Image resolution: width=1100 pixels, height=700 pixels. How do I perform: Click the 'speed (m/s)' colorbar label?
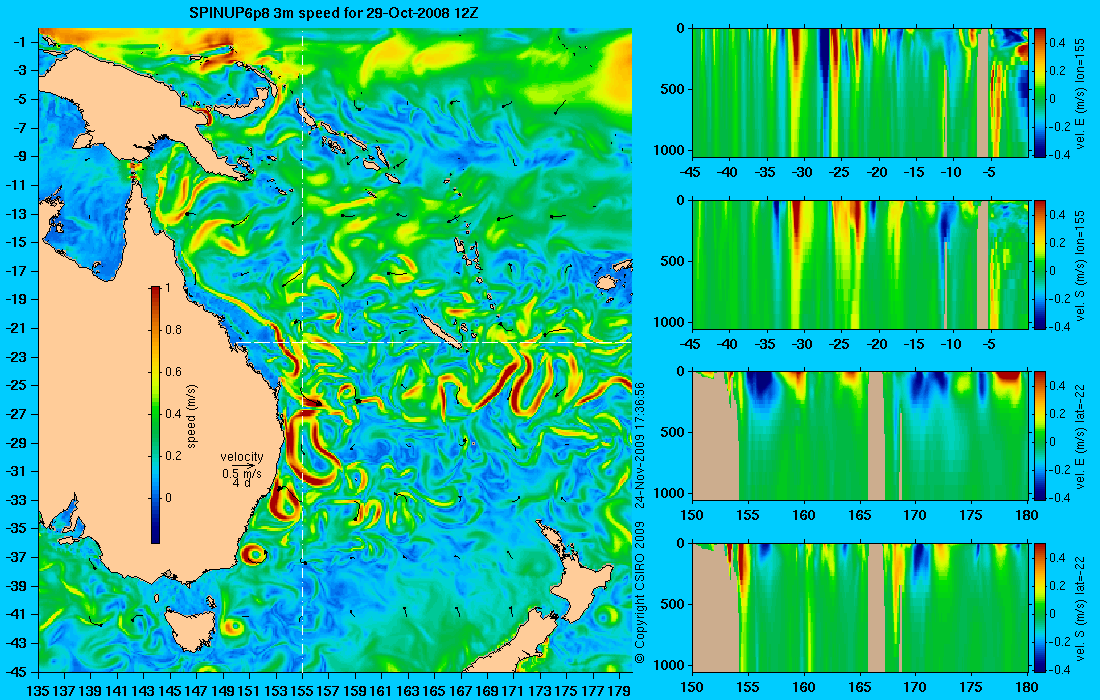pyautogui.click(x=192, y=416)
